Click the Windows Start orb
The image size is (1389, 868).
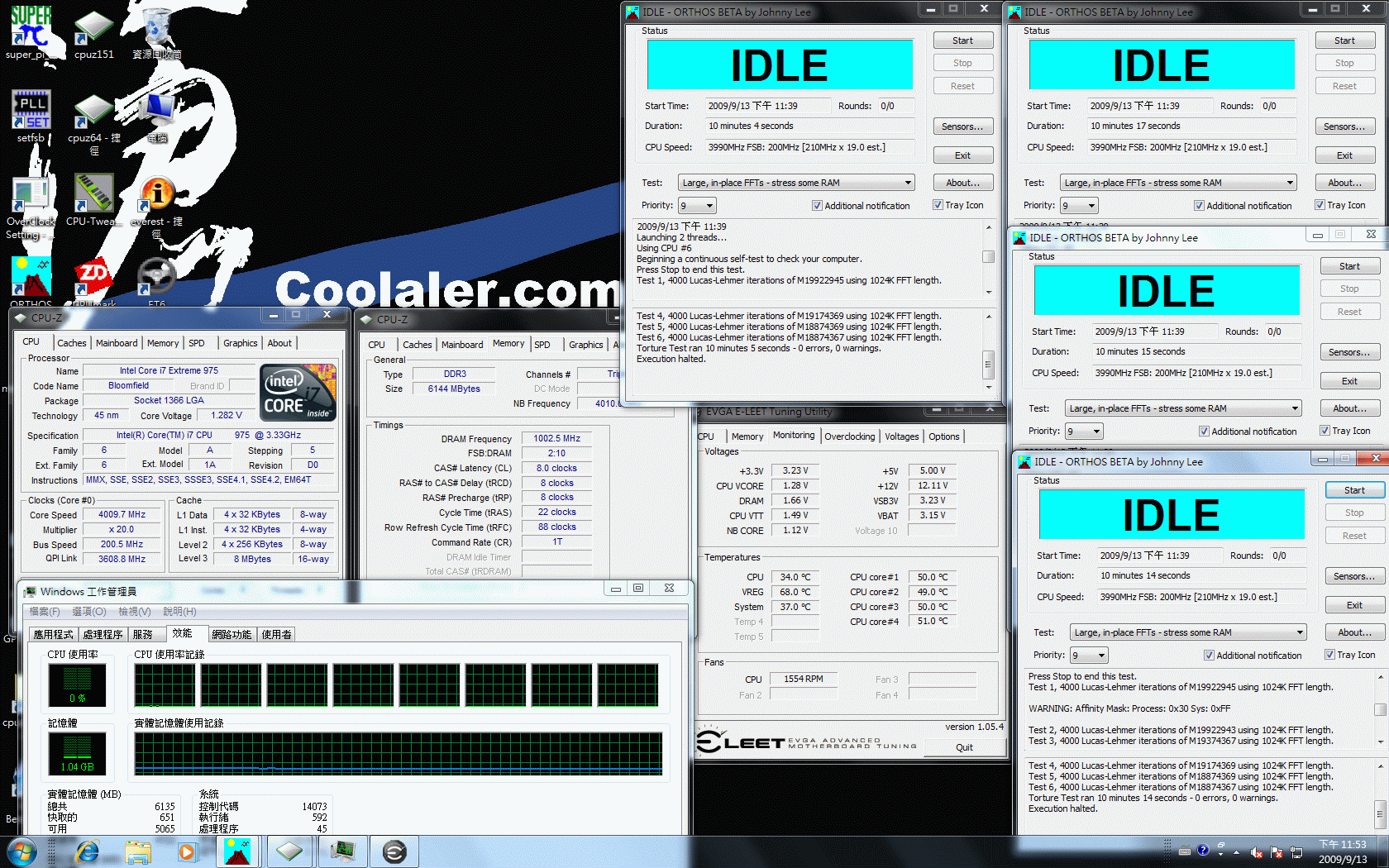click(21, 851)
